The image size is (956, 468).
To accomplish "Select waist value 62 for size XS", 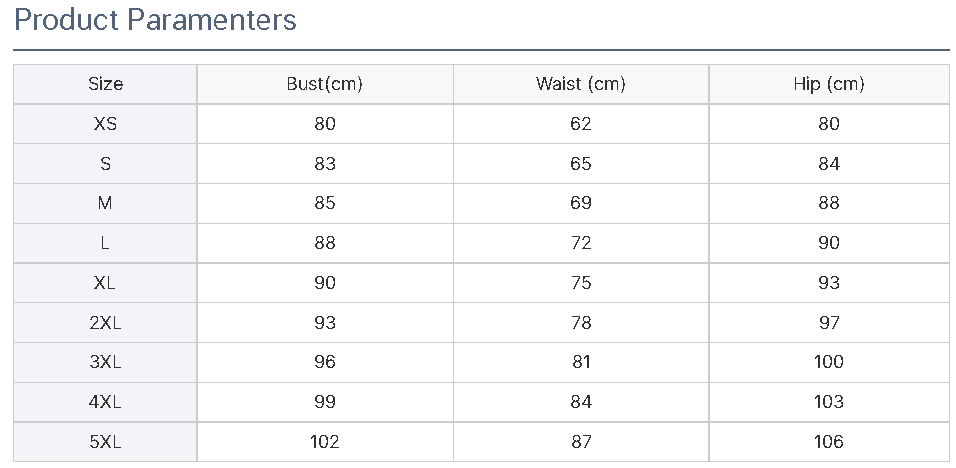I will 581,124.
